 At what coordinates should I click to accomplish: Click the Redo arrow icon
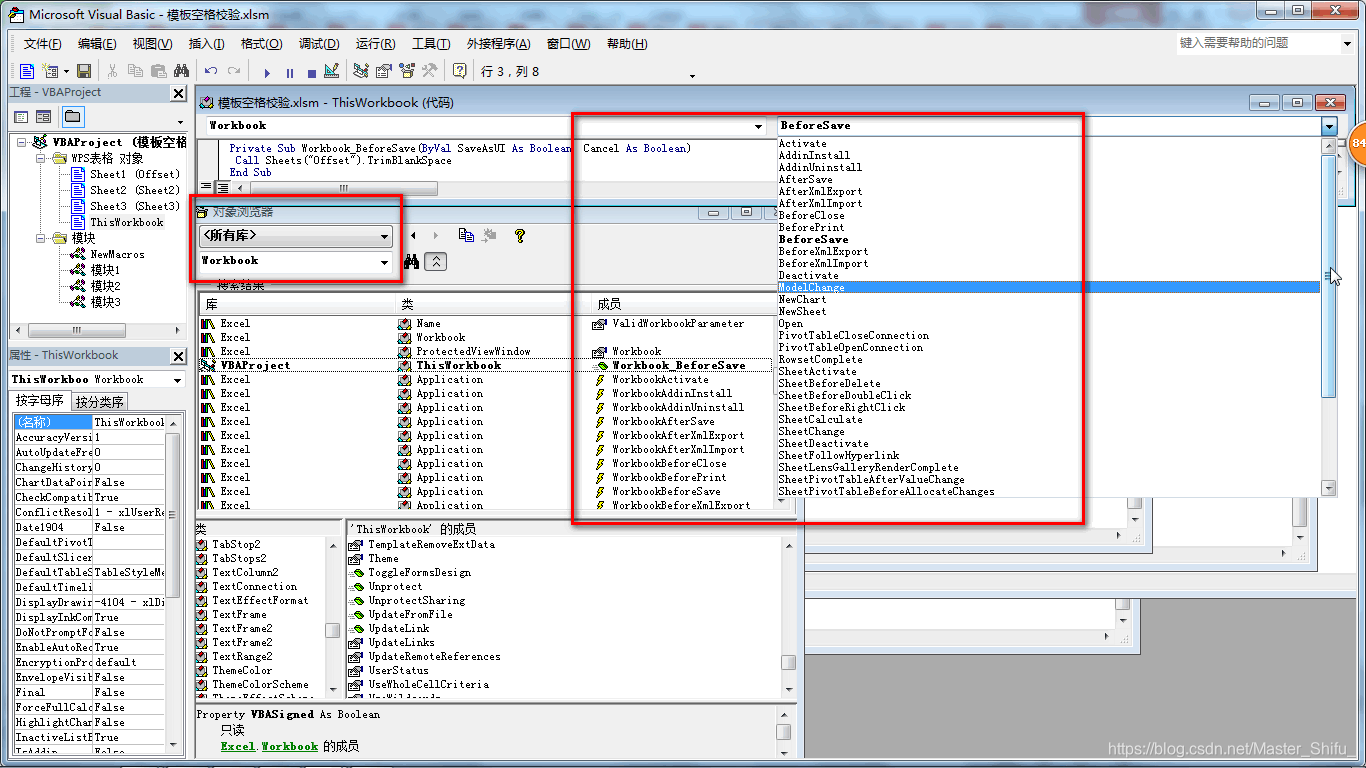[233, 71]
